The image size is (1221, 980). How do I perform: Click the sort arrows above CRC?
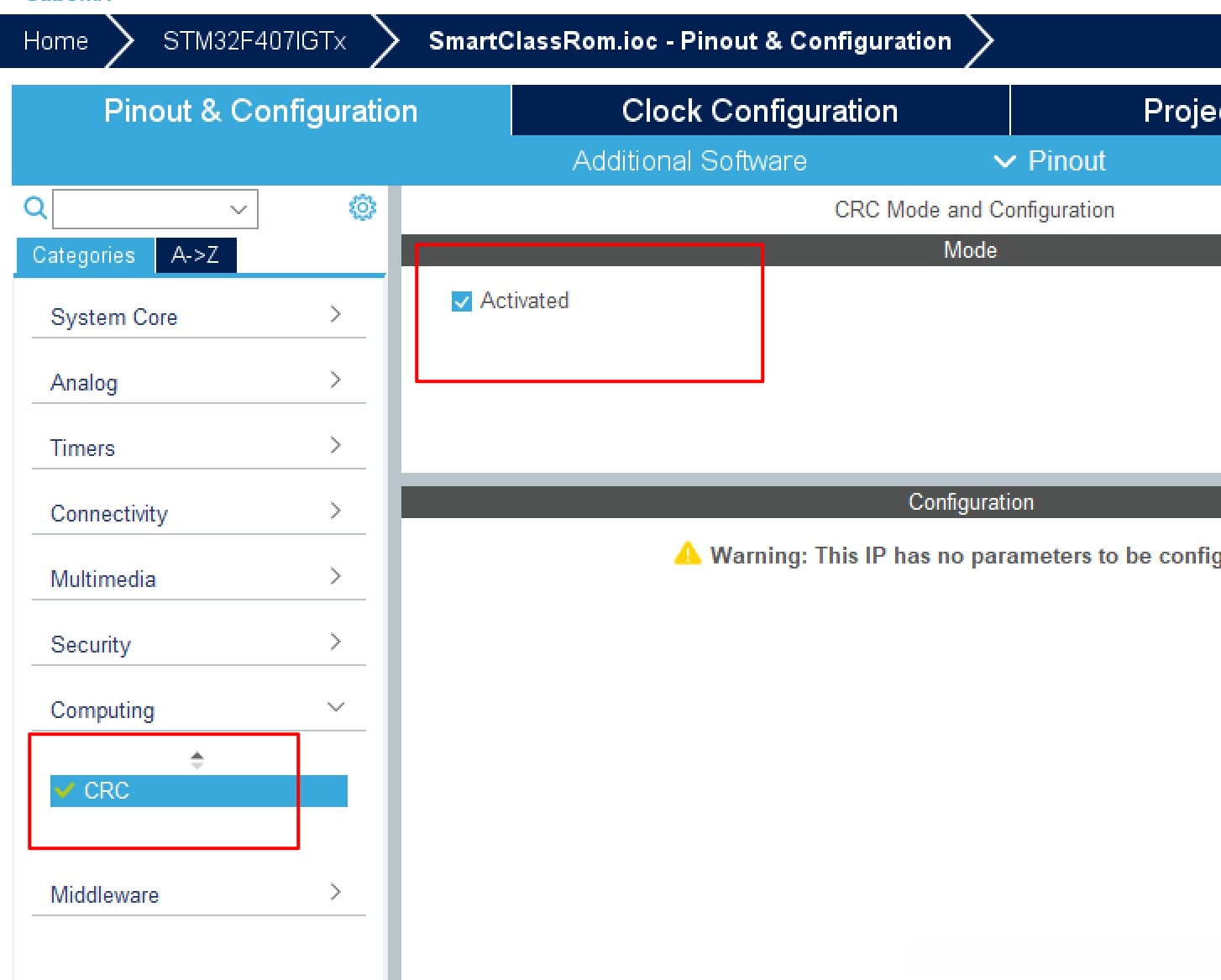[x=197, y=760]
